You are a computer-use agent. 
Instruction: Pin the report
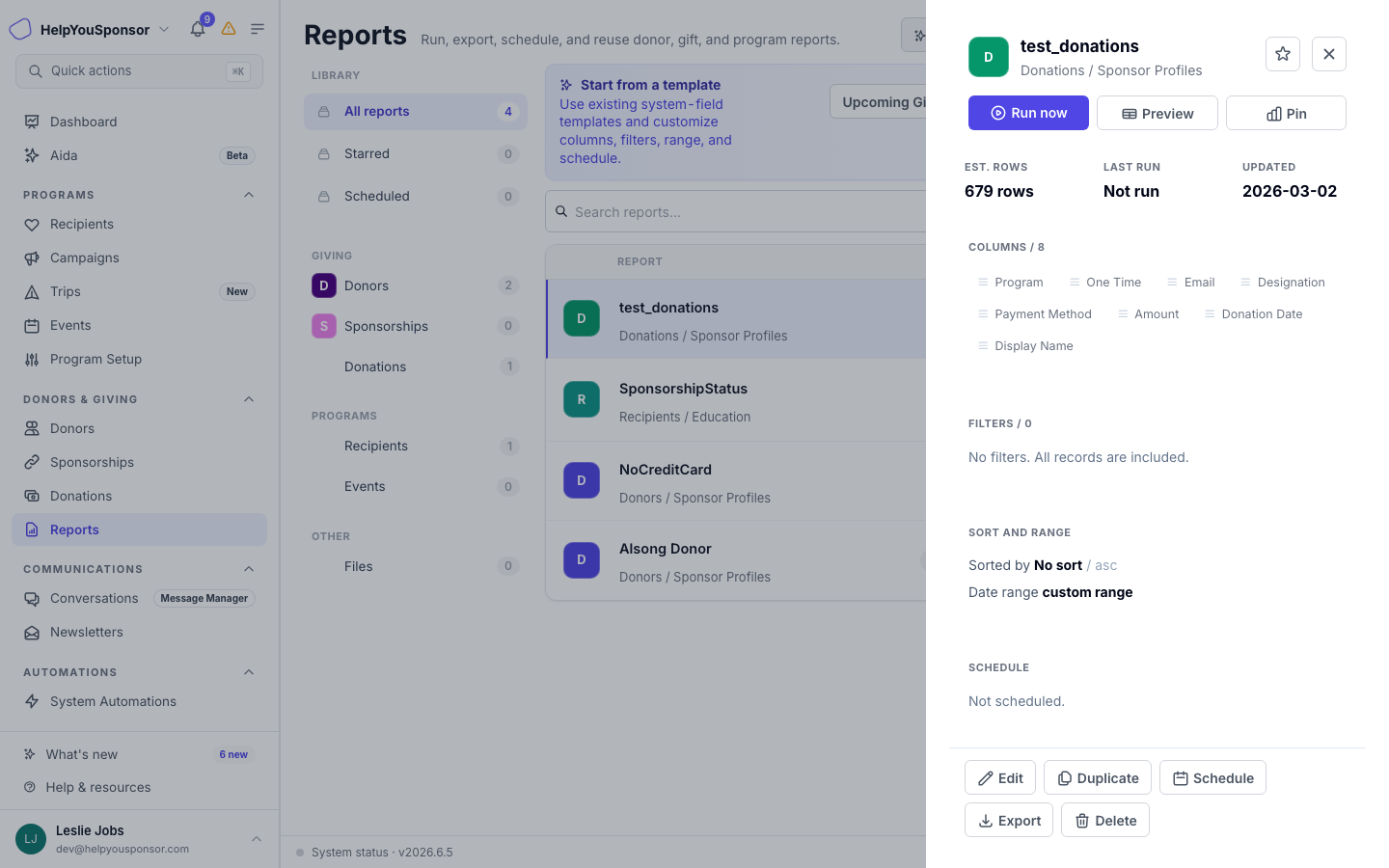[x=1286, y=113]
